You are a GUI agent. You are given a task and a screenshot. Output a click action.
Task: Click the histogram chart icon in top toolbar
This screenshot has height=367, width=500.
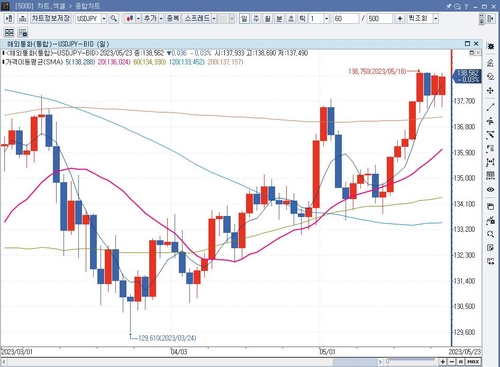click(x=22, y=19)
